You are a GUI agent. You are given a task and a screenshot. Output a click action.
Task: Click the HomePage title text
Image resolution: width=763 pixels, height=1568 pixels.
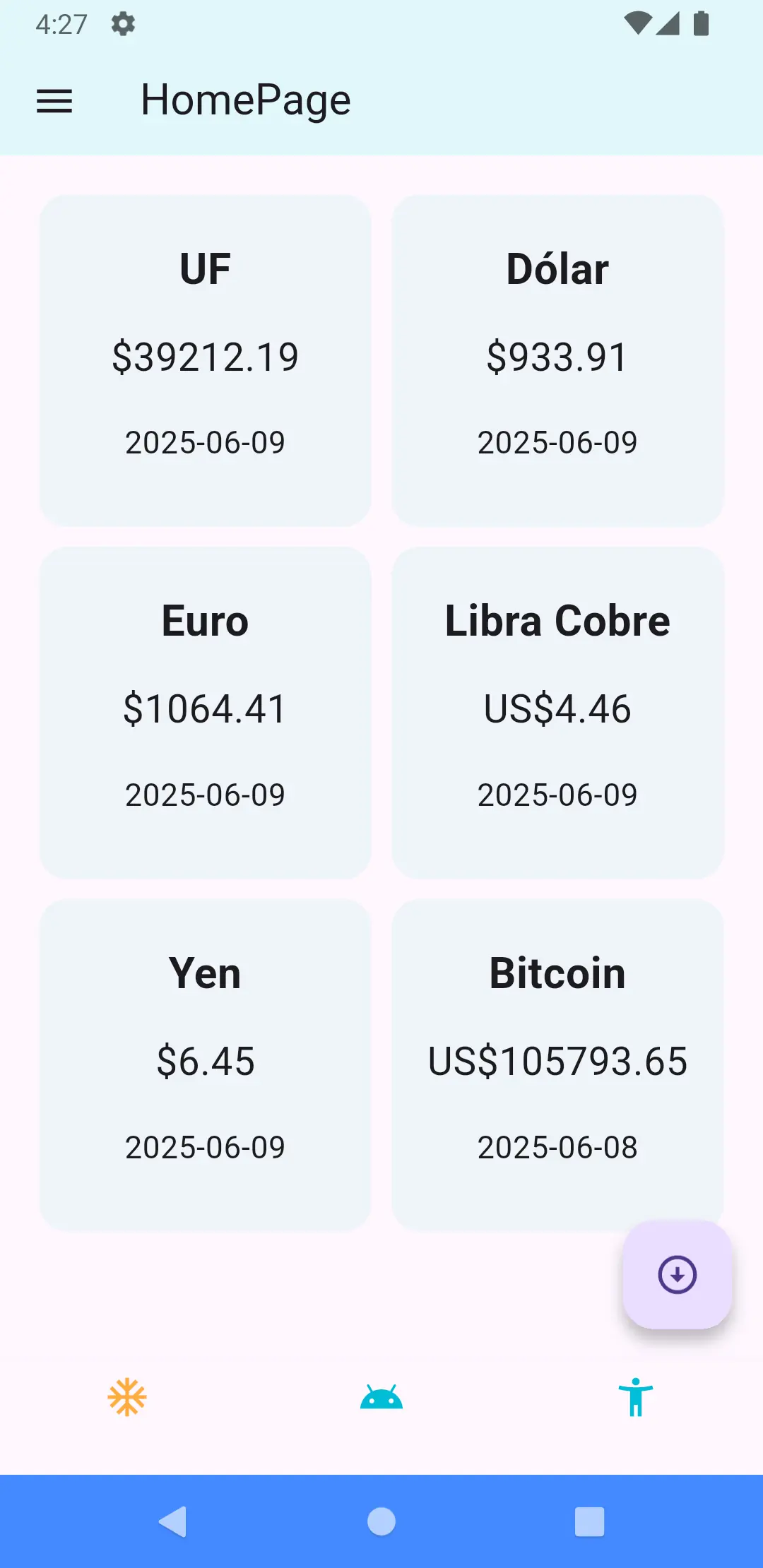(x=246, y=100)
